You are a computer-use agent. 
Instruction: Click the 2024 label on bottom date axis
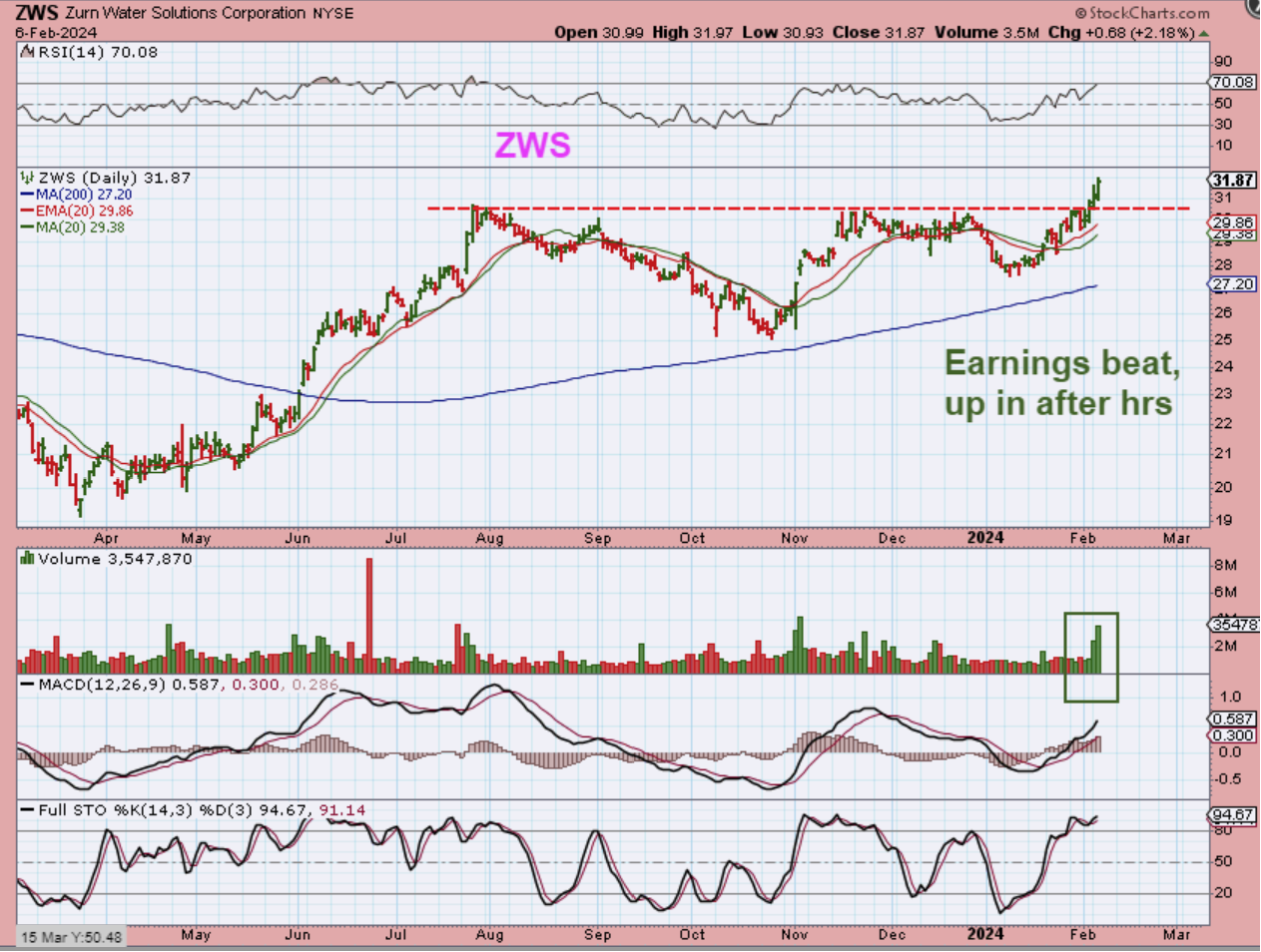(985, 934)
